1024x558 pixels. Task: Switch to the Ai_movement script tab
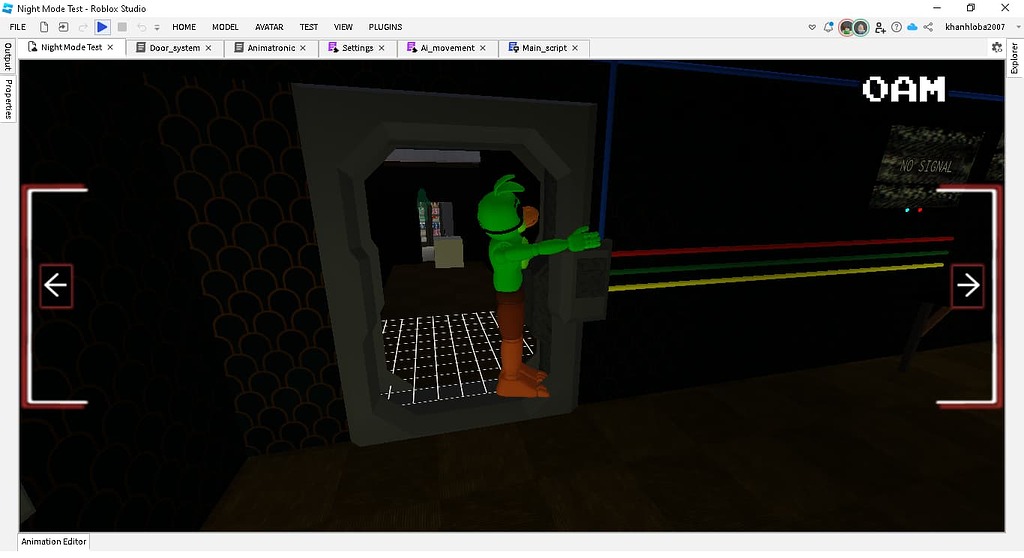pos(447,48)
